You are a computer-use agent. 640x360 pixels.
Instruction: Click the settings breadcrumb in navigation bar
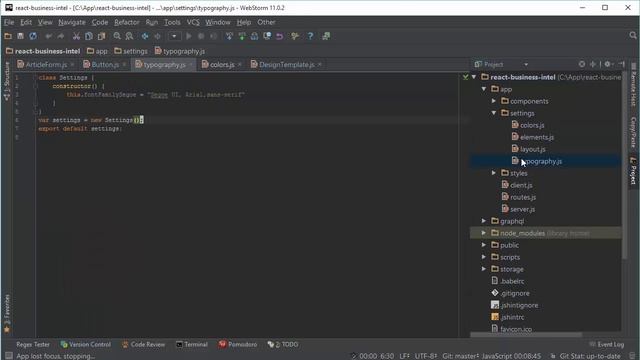(x=131, y=51)
